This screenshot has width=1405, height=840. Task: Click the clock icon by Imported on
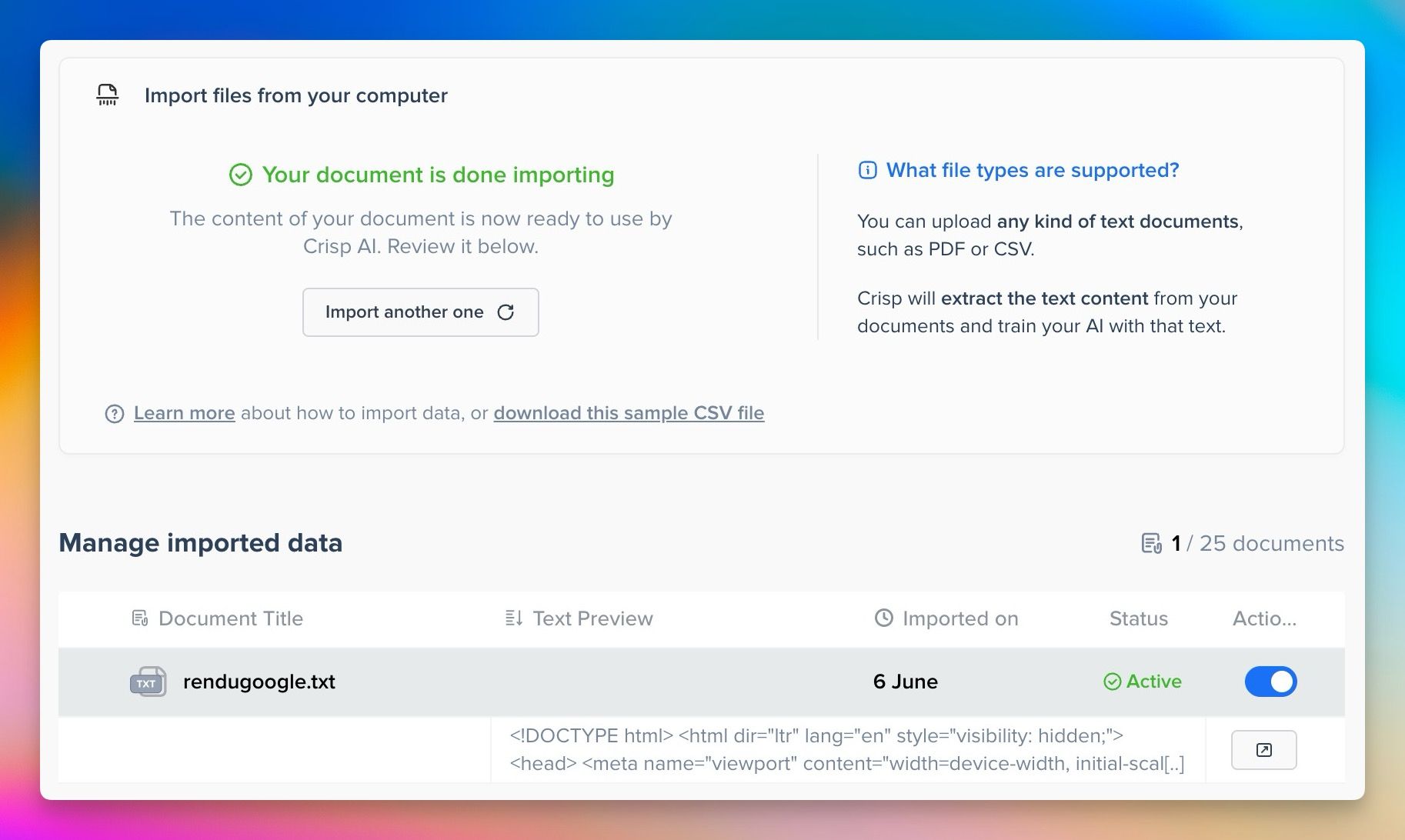coord(884,618)
